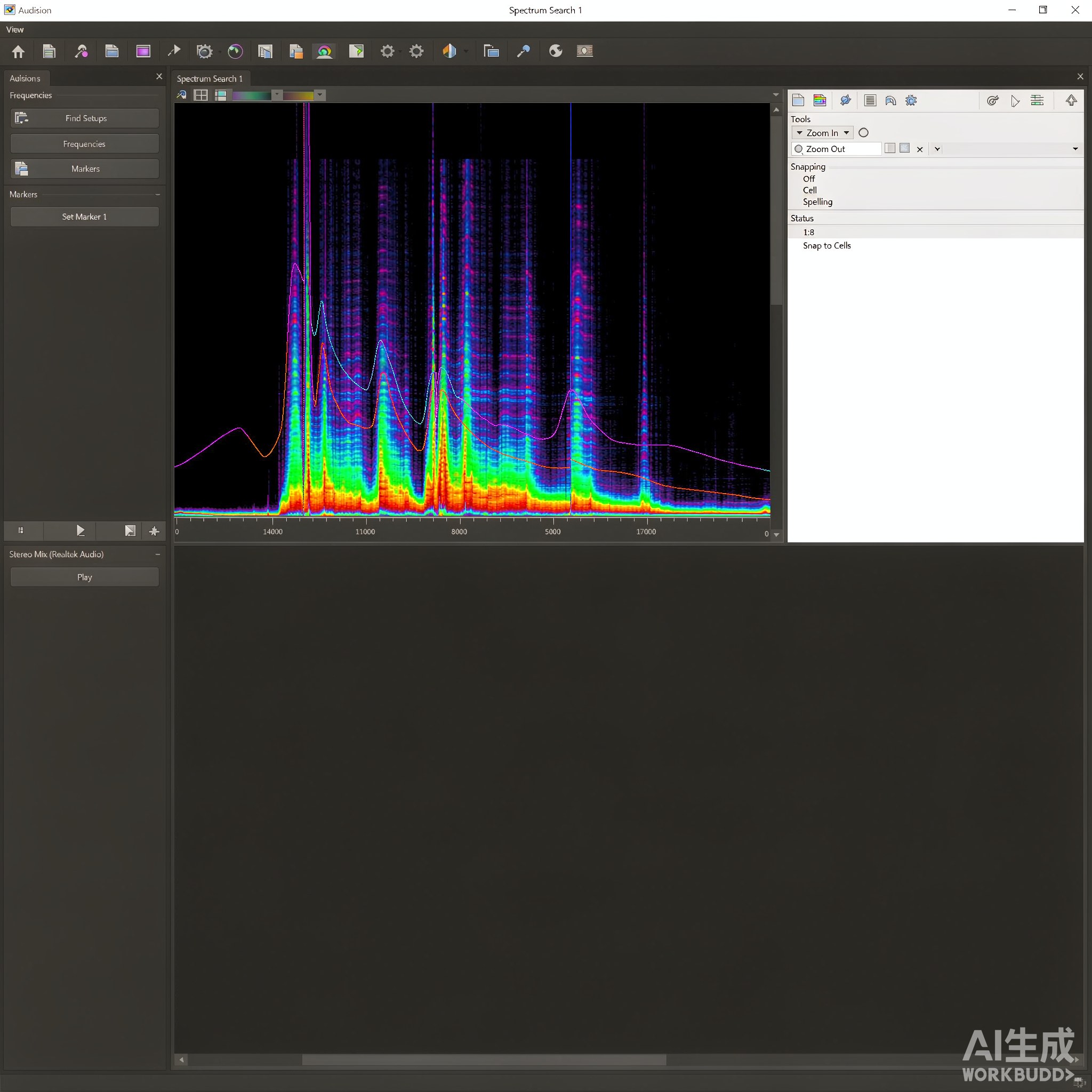Click the film-frame map marker toolbar icon
Image resolution: width=1092 pixels, height=1092 pixels.
click(584, 51)
